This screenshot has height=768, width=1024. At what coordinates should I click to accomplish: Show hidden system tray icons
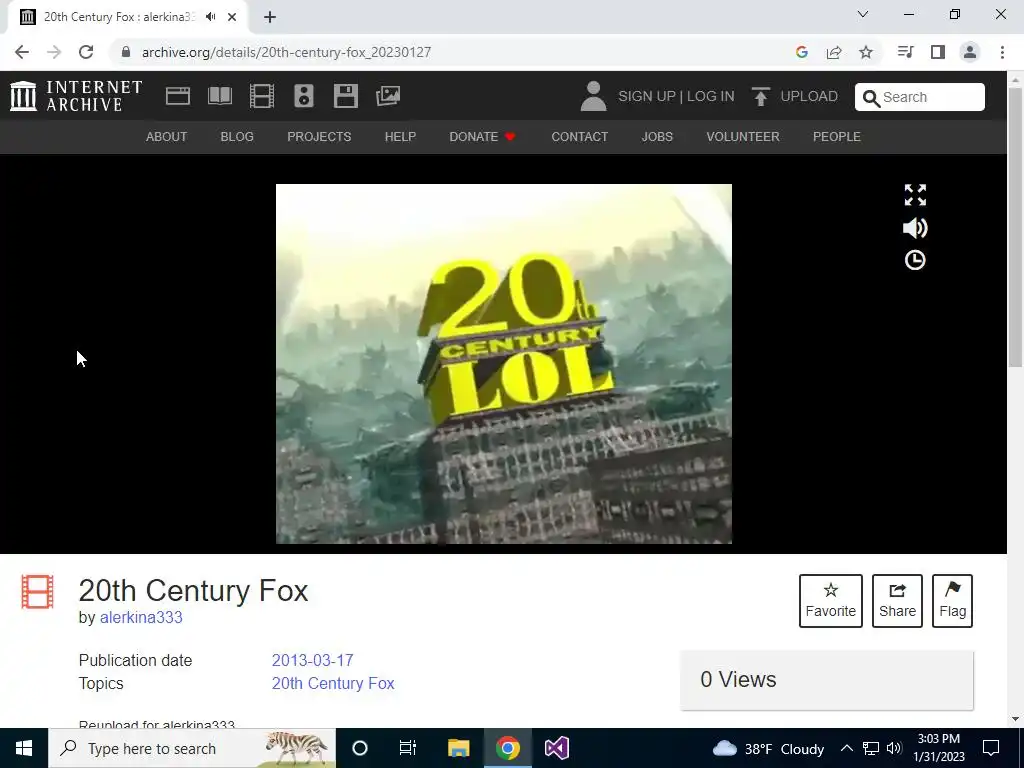pos(846,748)
